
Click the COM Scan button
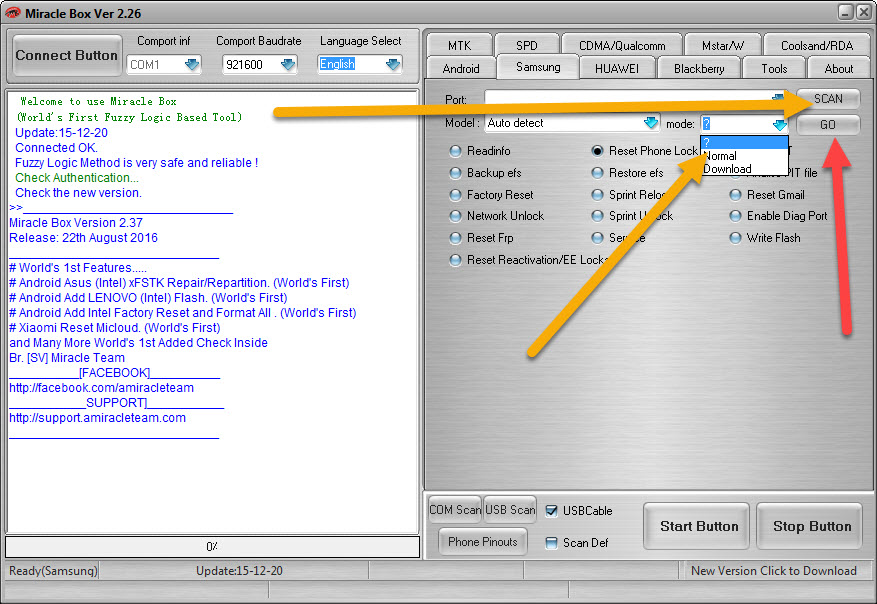455,509
